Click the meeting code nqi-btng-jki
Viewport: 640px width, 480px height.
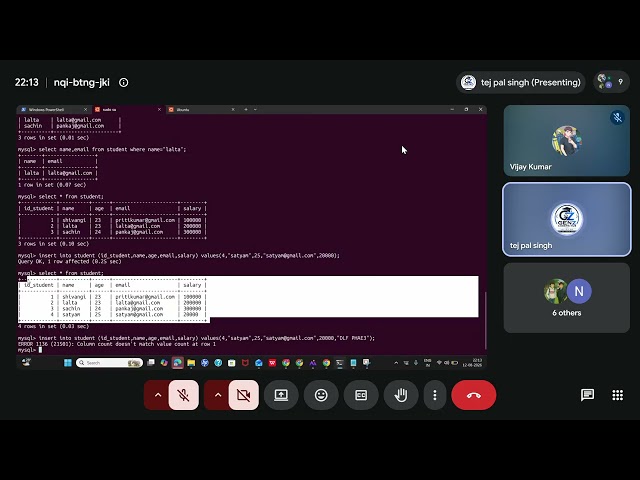click(82, 82)
